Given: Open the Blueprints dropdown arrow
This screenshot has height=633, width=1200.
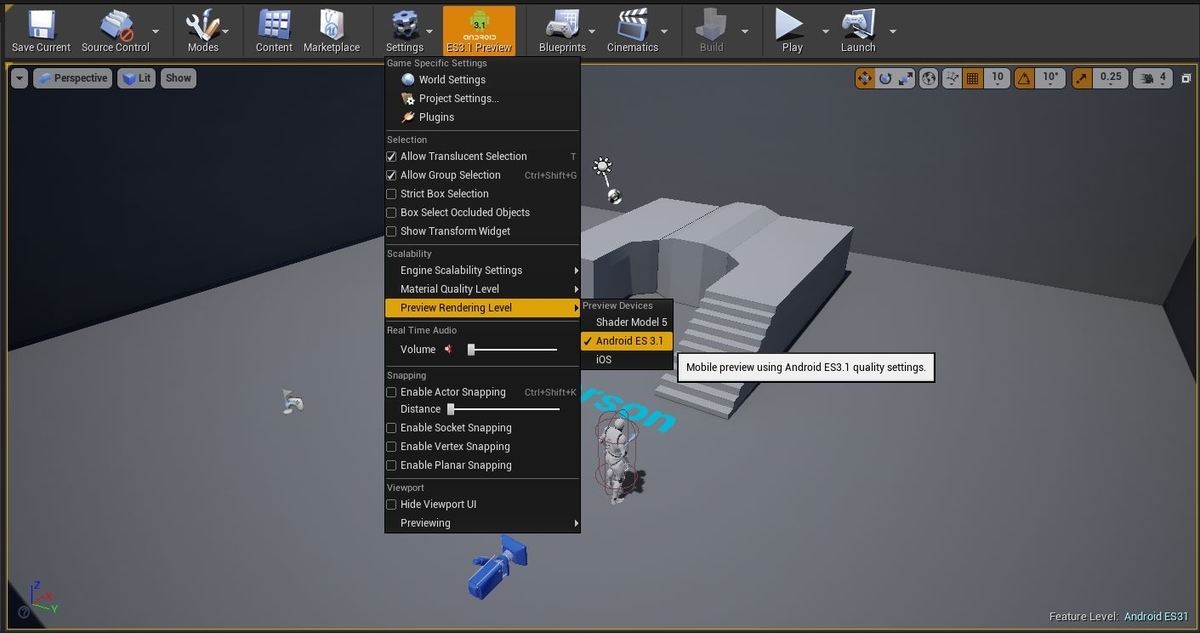Looking at the screenshot, I should 592,30.
